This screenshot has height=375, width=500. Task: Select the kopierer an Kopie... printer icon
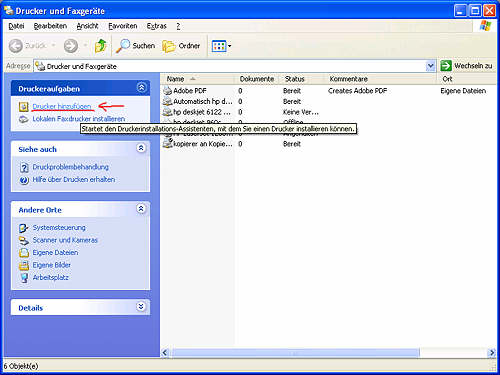click(167, 144)
